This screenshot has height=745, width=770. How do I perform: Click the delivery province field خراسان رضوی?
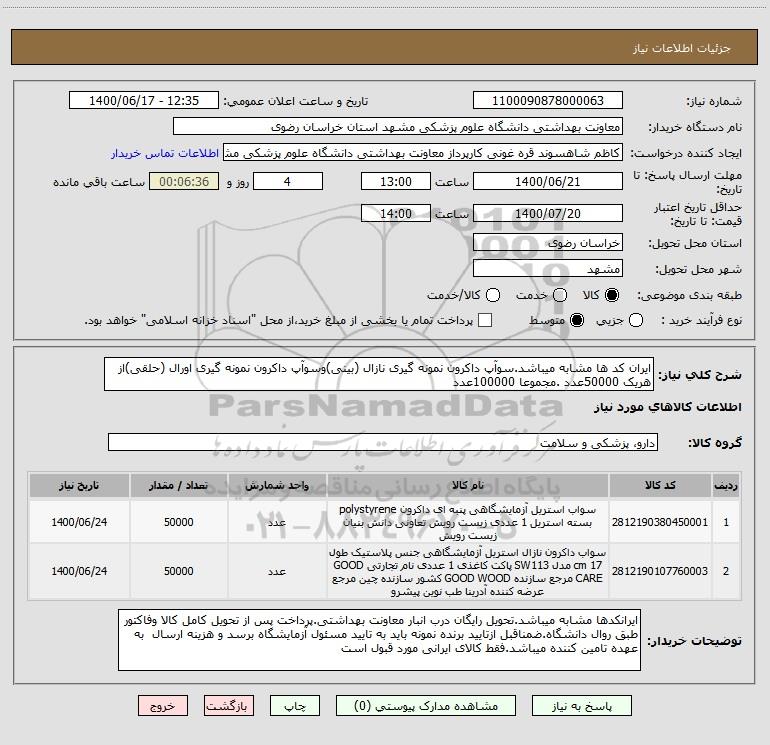pyautogui.click(x=548, y=243)
